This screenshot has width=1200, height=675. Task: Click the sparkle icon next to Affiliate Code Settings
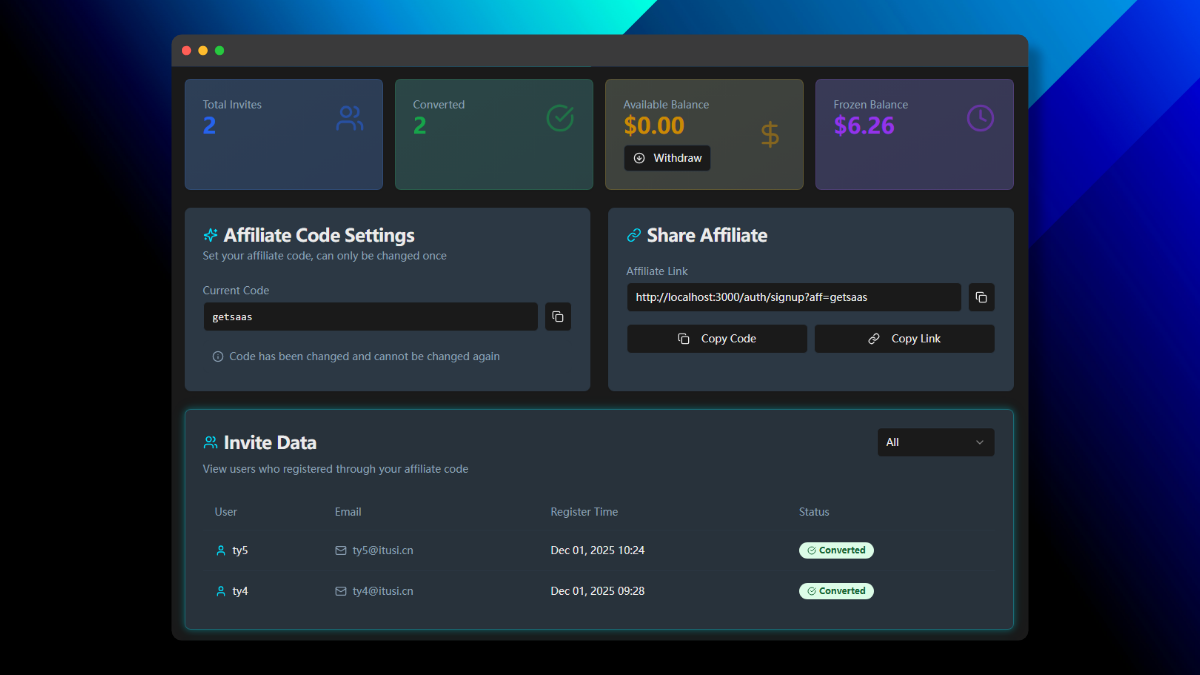(210, 235)
